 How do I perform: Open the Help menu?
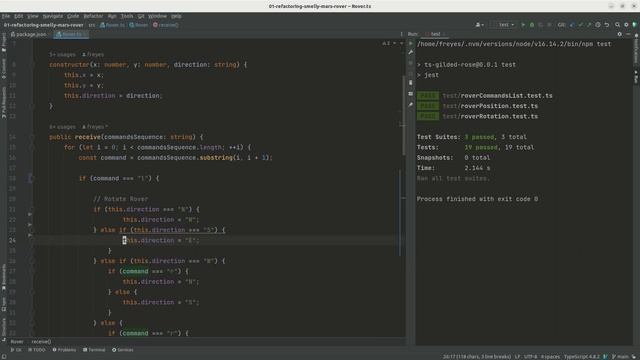pos(176,16)
